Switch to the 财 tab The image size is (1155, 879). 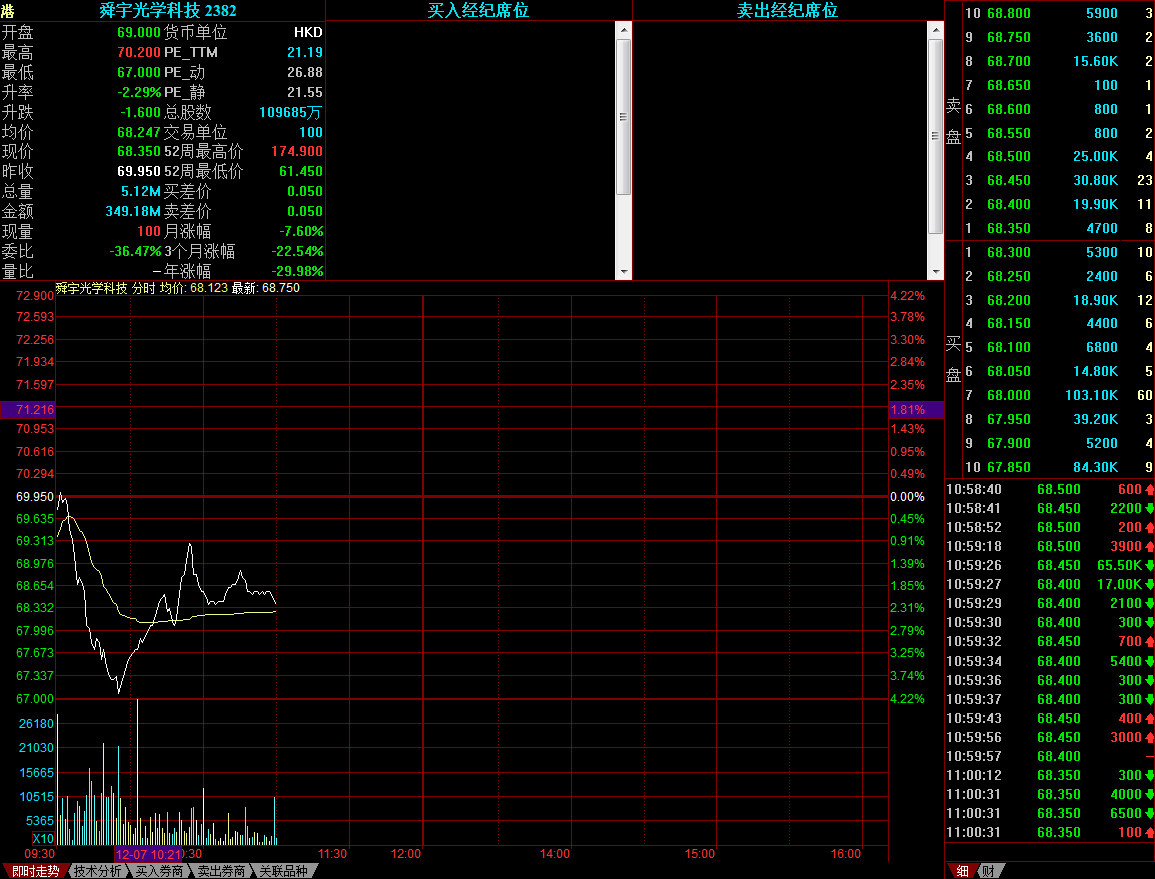point(987,871)
